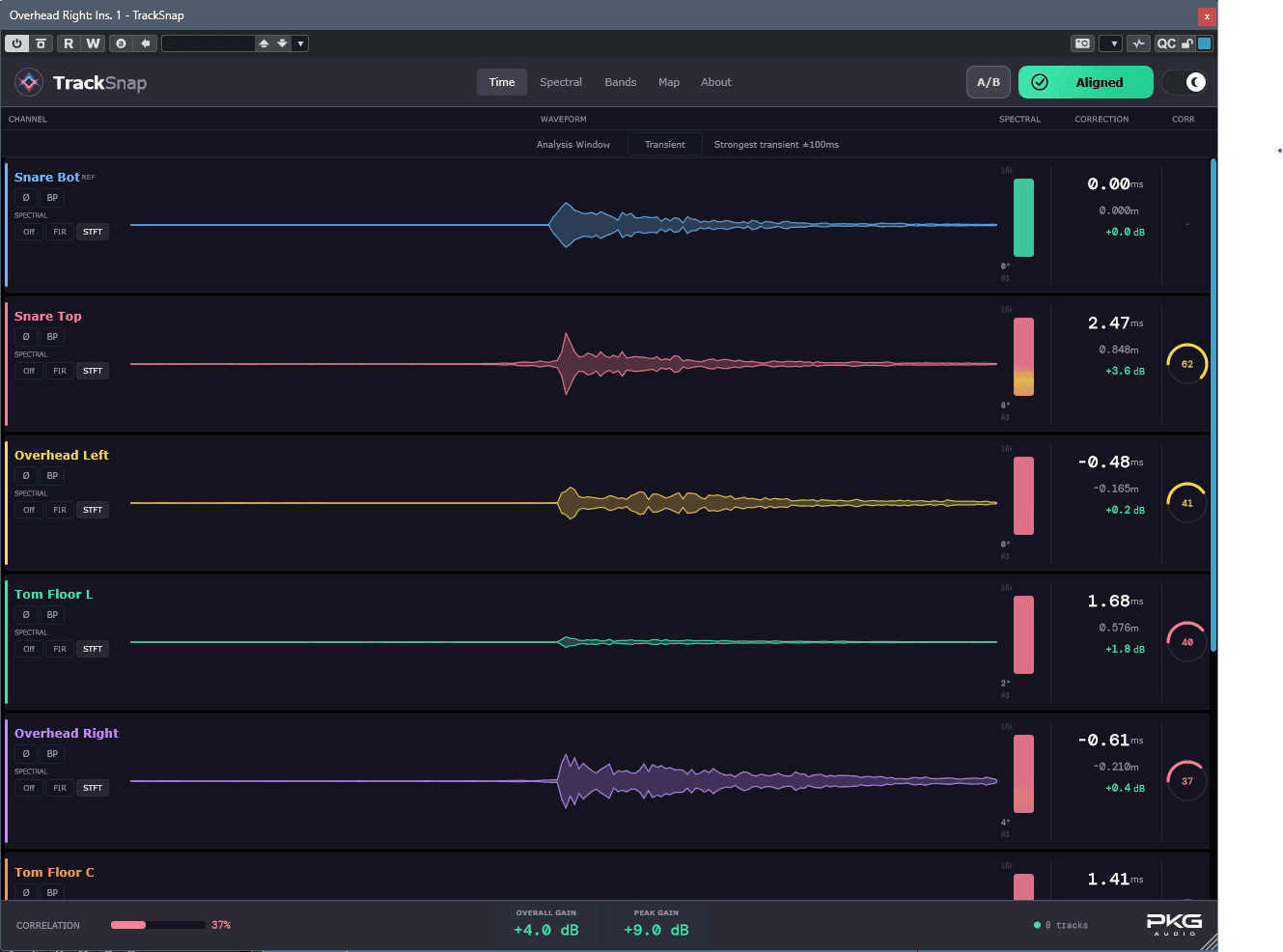
Task: Click the circled 'a' toolbar icon
Action: tap(121, 43)
